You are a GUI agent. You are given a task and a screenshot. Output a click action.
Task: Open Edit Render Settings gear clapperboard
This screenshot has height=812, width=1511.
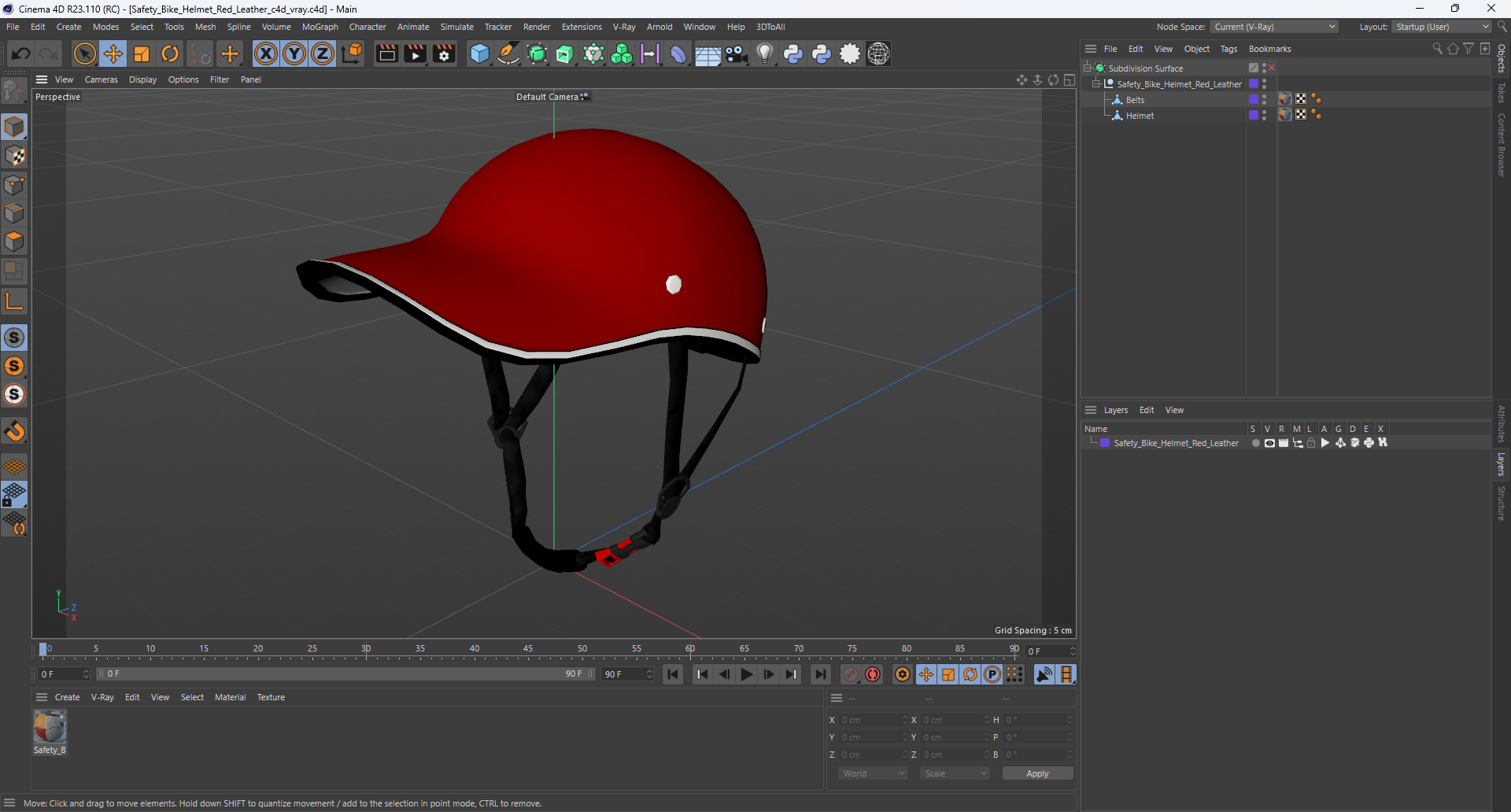pos(444,54)
